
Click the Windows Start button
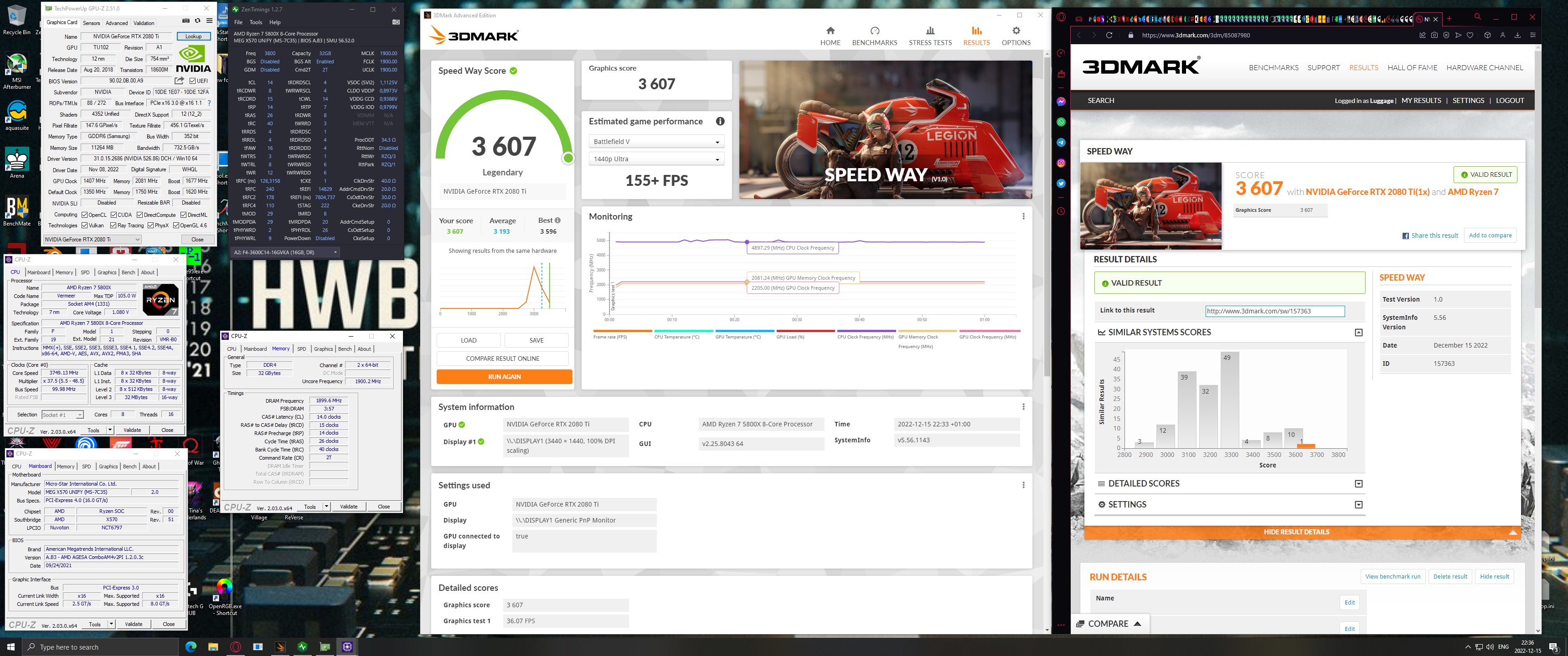coord(10,647)
